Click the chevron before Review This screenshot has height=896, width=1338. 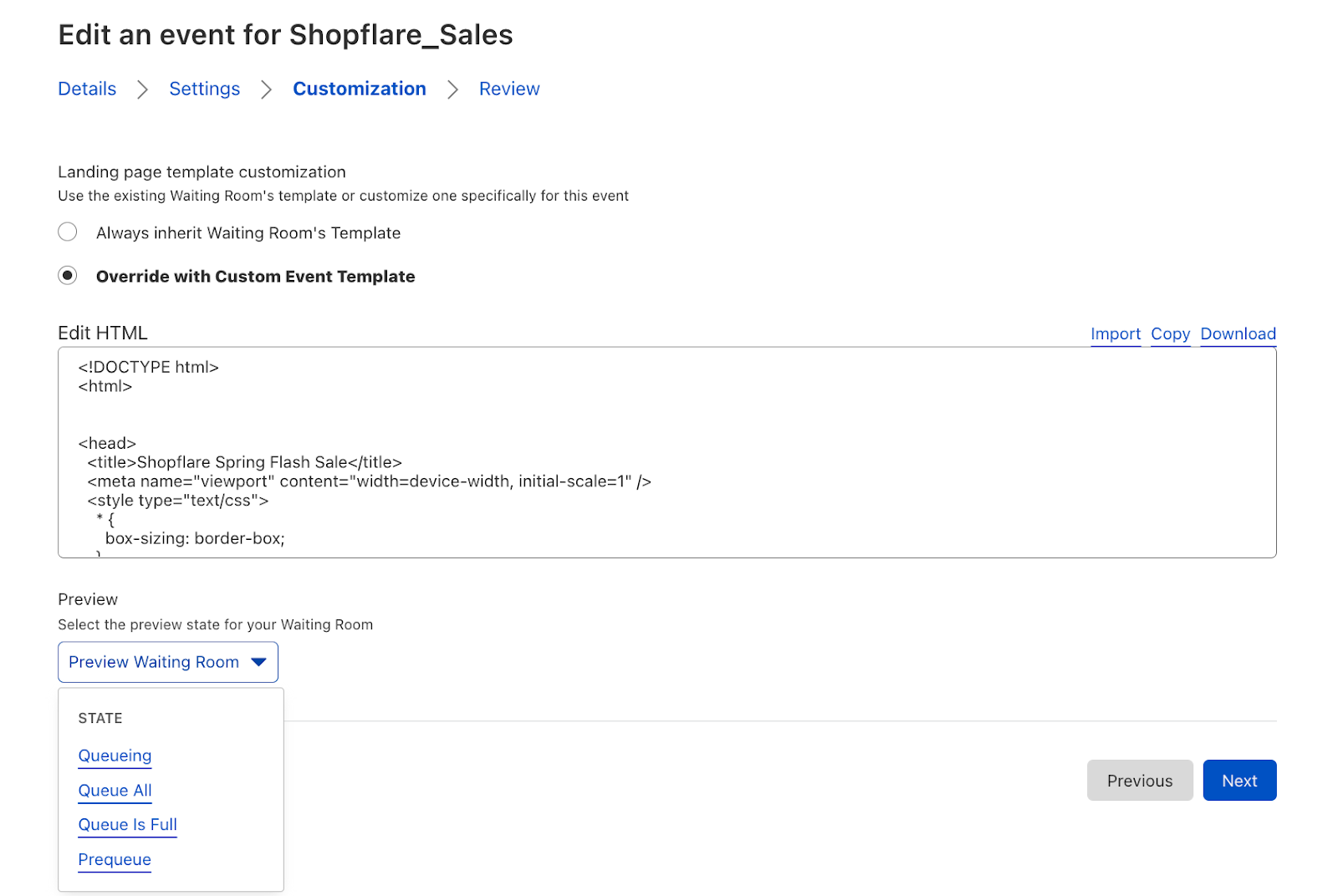(x=452, y=89)
